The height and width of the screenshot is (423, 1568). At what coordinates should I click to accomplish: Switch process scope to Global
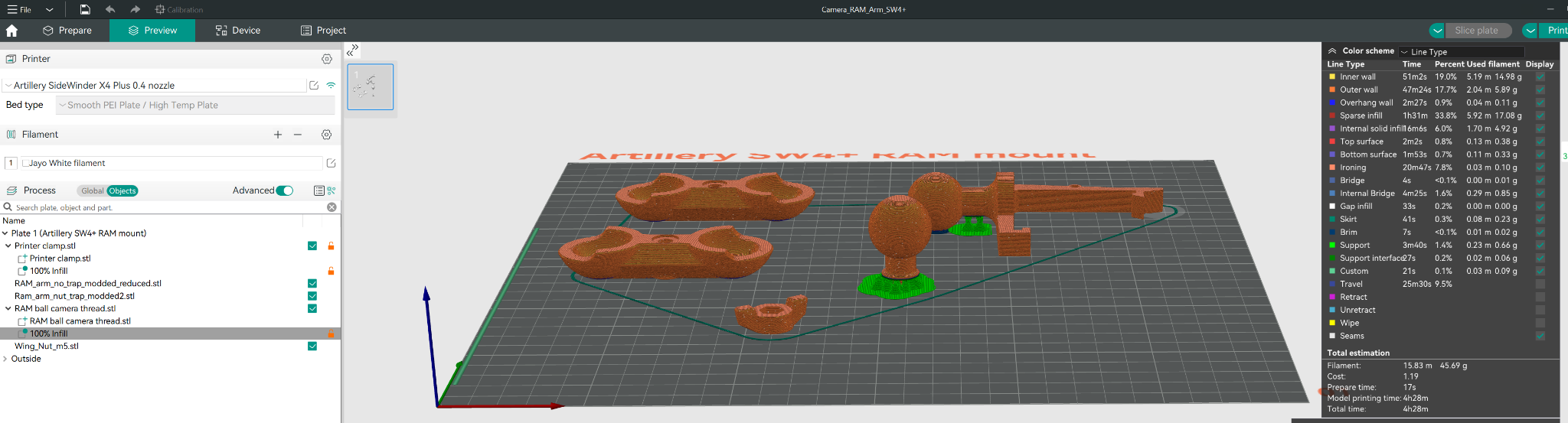pos(92,191)
